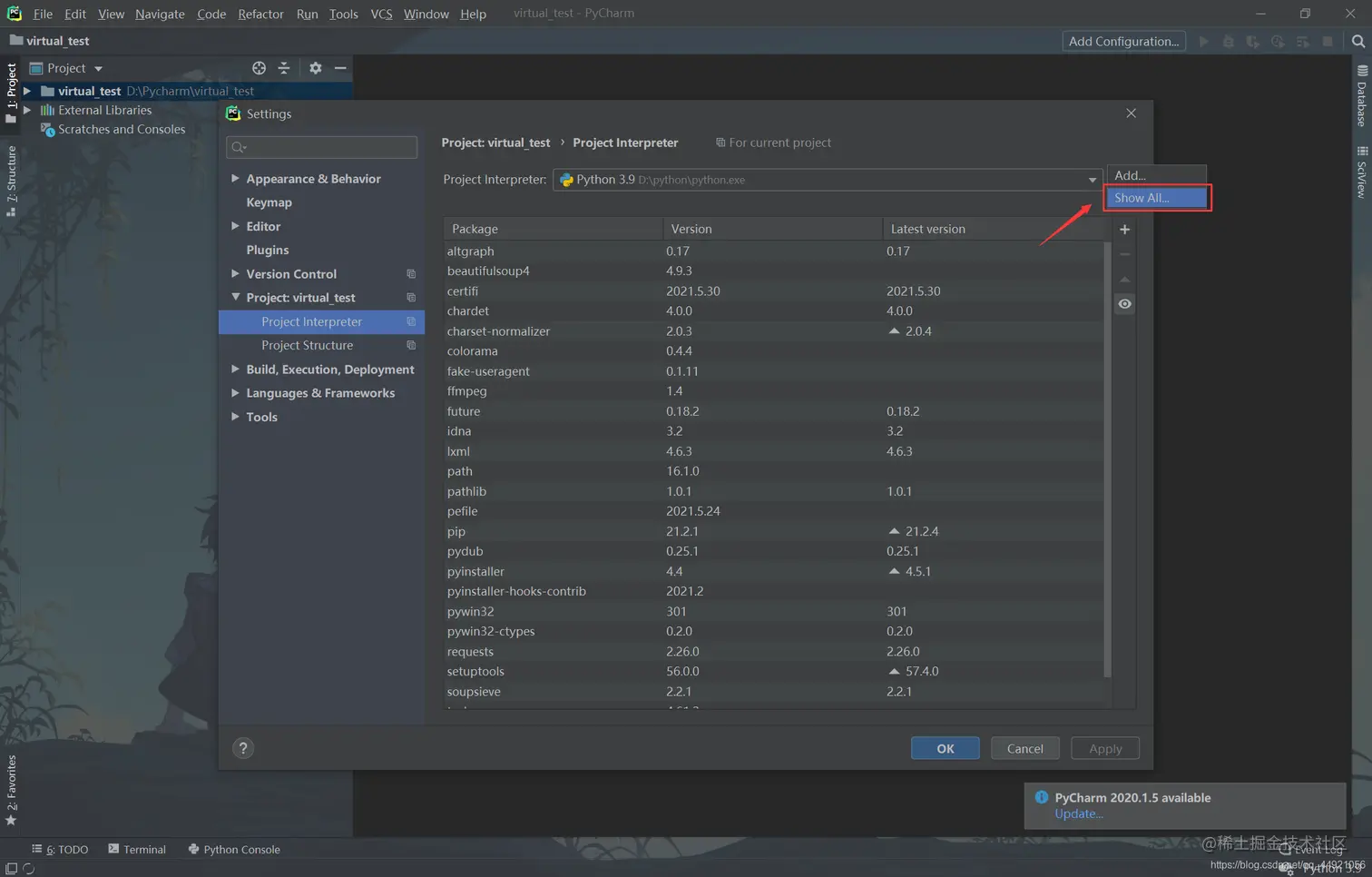Expand the Tools settings node
Viewport: 1372px width, 877px height.
[235, 416]
